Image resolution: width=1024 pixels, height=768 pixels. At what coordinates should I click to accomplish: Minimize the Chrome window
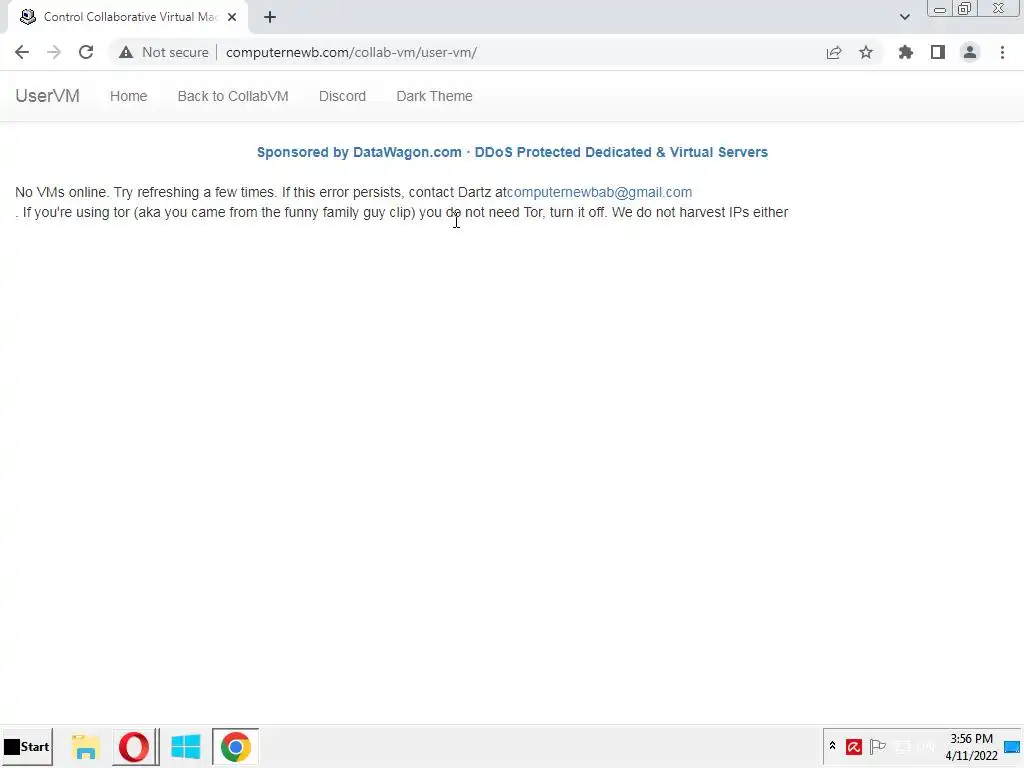tap(940, 9)
